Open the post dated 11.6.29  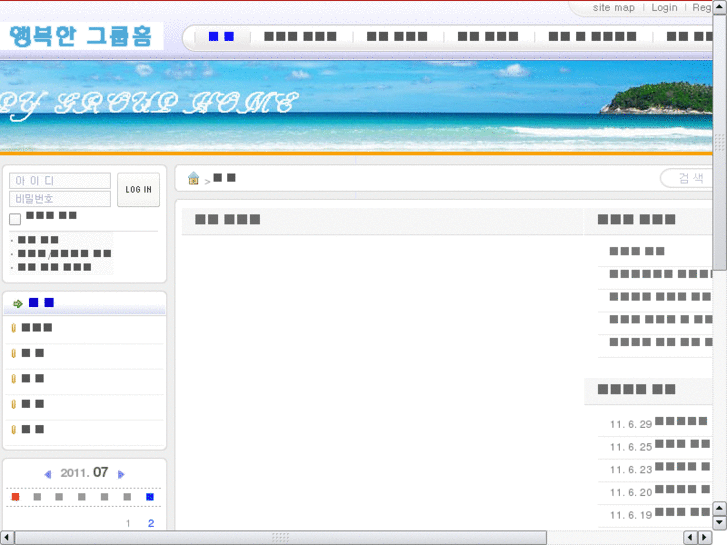pyautogui.click(x=680, y=423)
